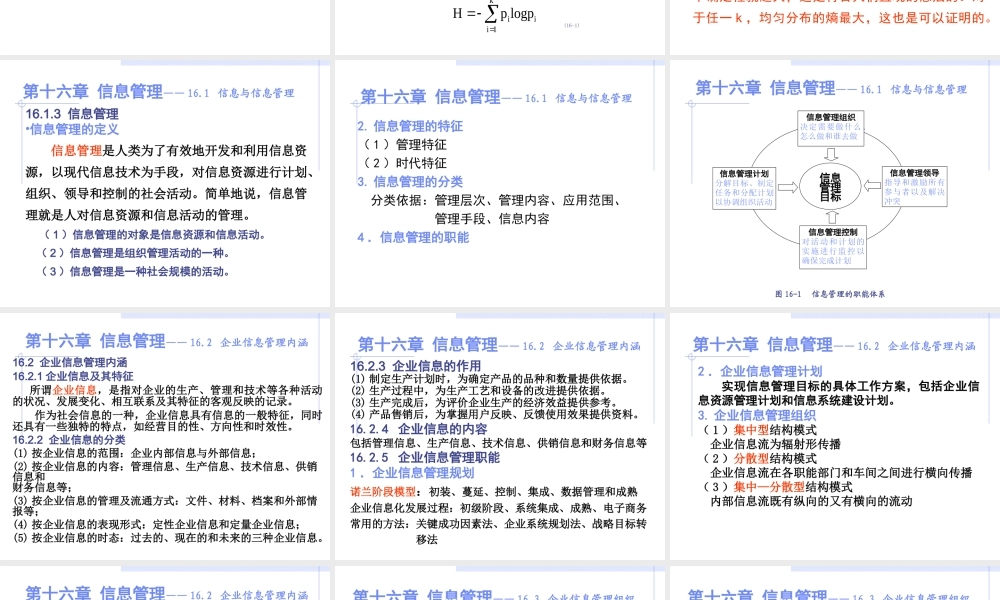The width and height of the screenshot is (1000, 600).
Task: Click the figure caption 图16-1 信息管理的职能体系
Action: pos(830,293)
